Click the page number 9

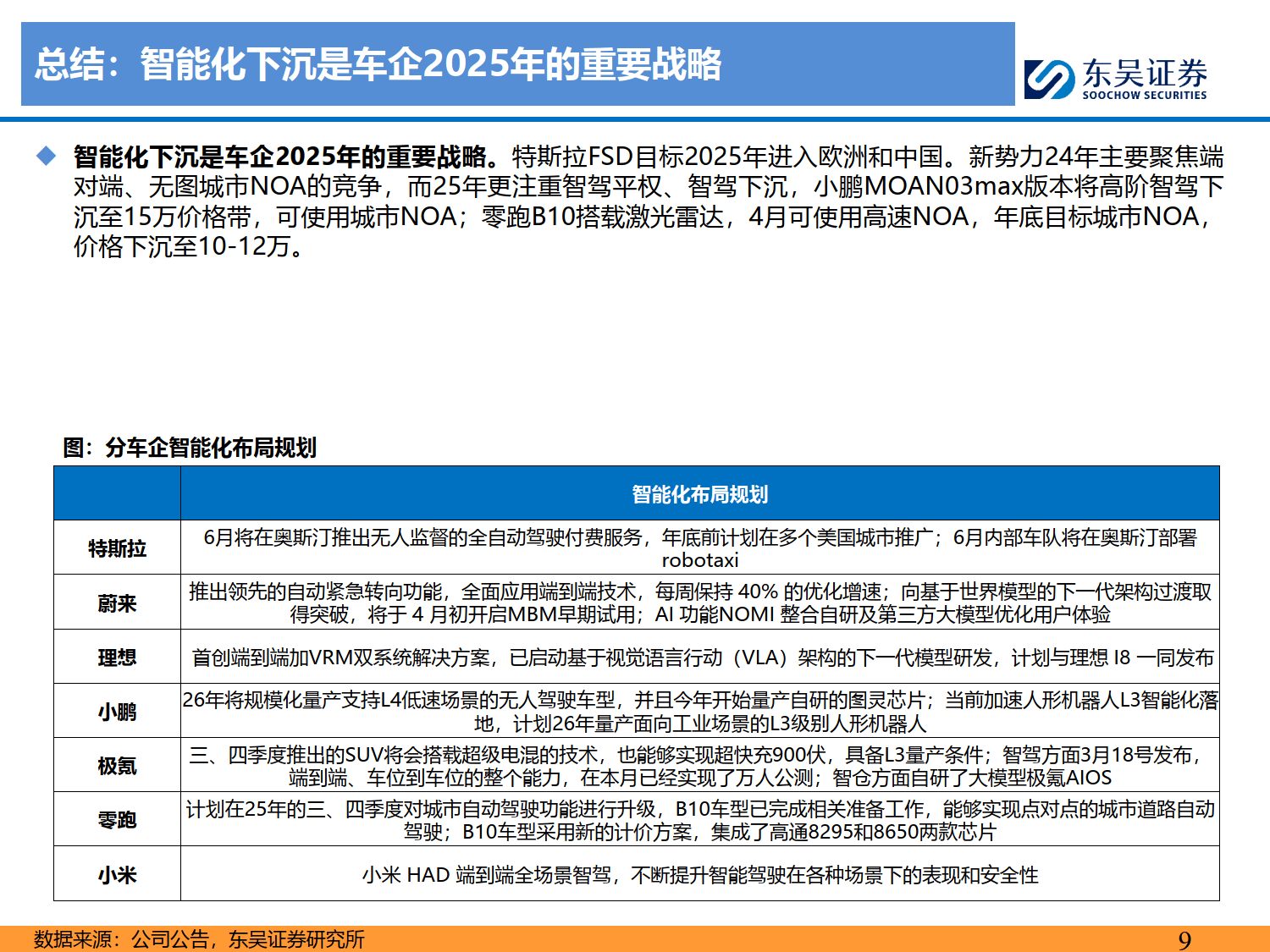1184,940
